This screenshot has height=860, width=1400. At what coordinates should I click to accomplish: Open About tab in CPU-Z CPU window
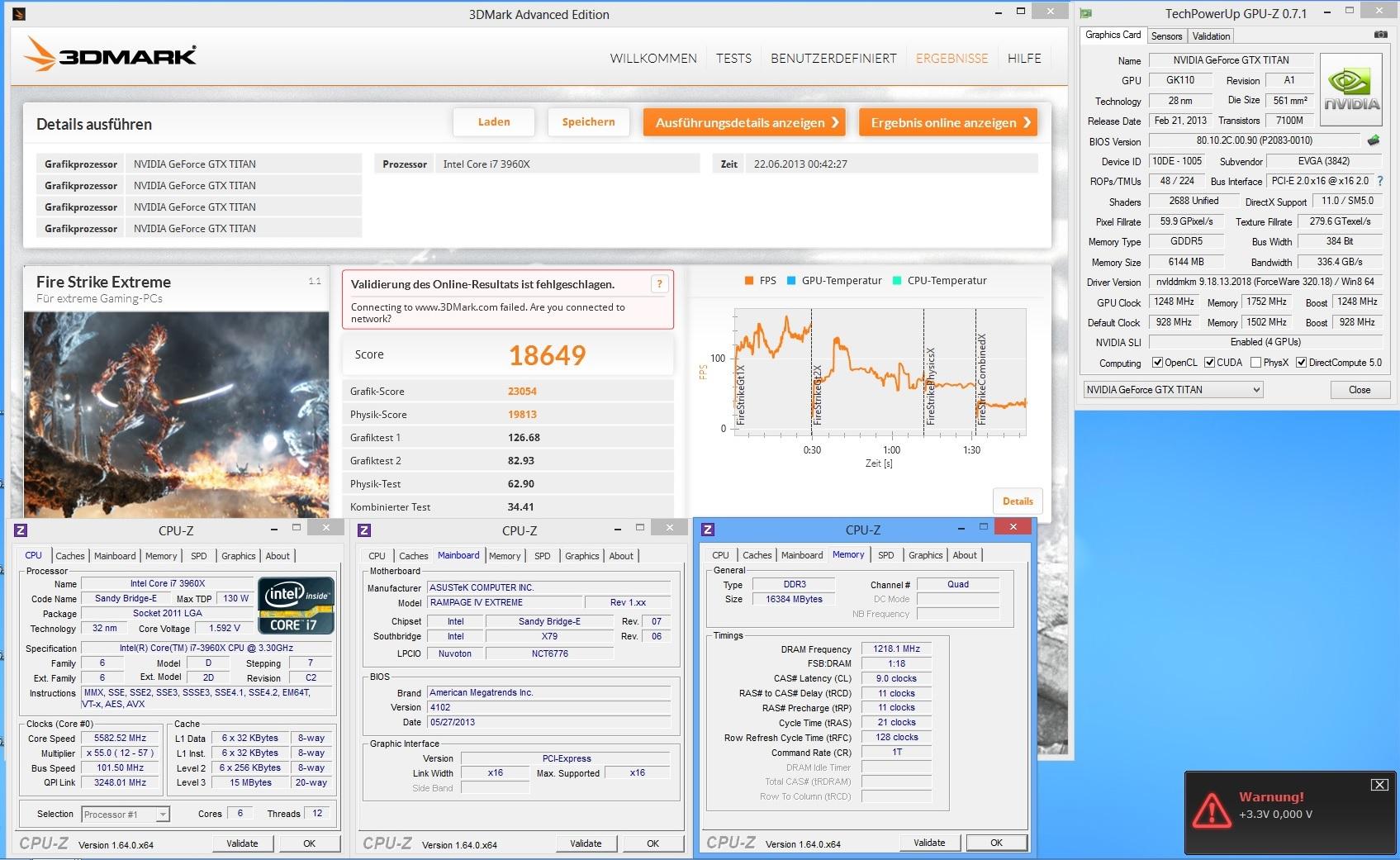click(278, 556)
